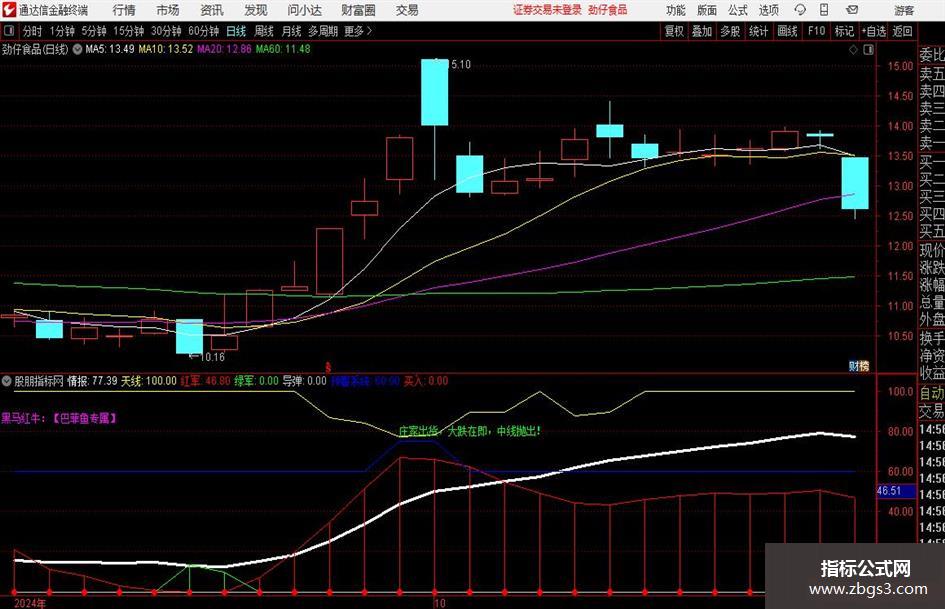Switch to 60分钟 period tab
945x609 pixels.
click(x=204, y=31)
